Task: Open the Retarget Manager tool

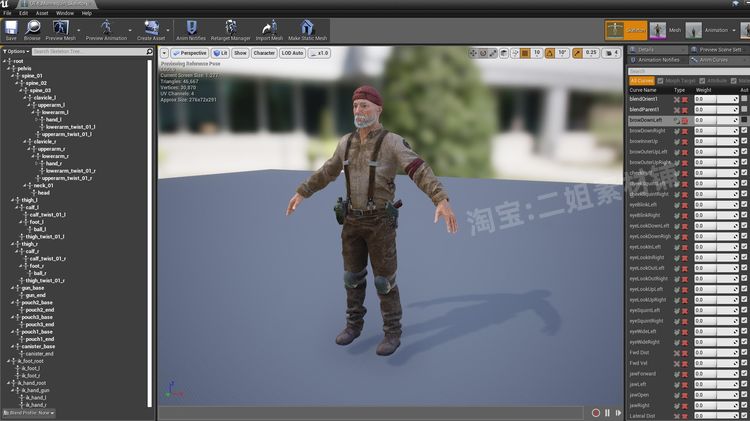Action: coord(231,28)
